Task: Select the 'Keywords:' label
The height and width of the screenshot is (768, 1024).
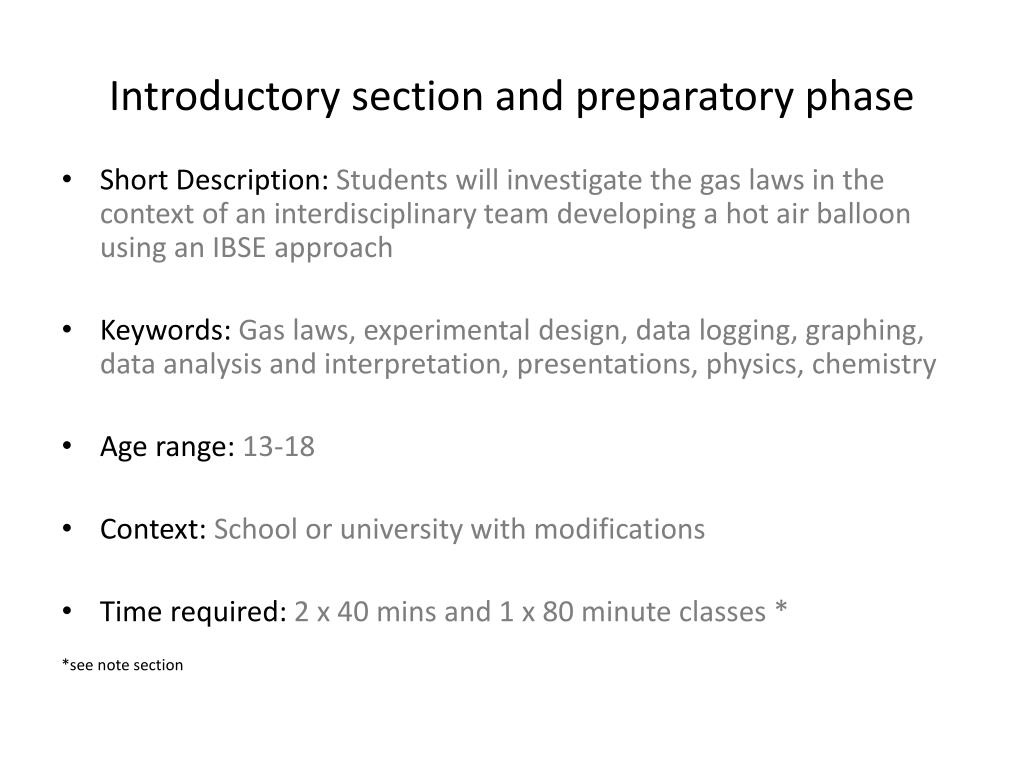Action: 166,331
